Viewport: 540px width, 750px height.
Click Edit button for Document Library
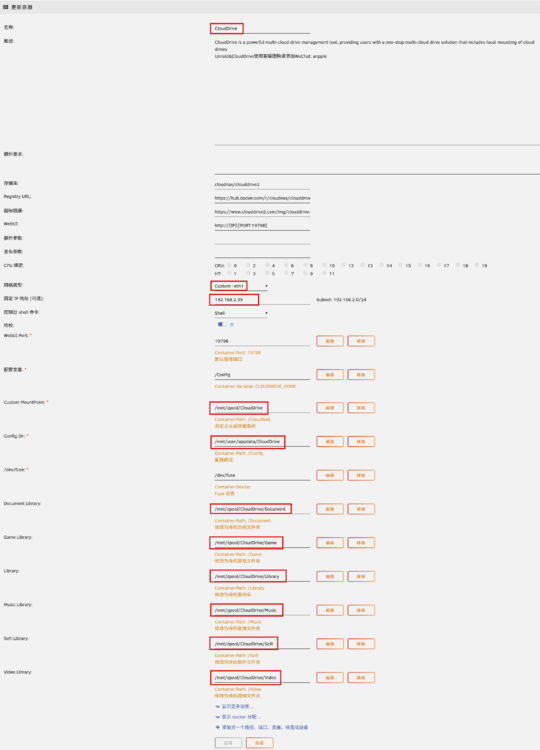point(330,509)
